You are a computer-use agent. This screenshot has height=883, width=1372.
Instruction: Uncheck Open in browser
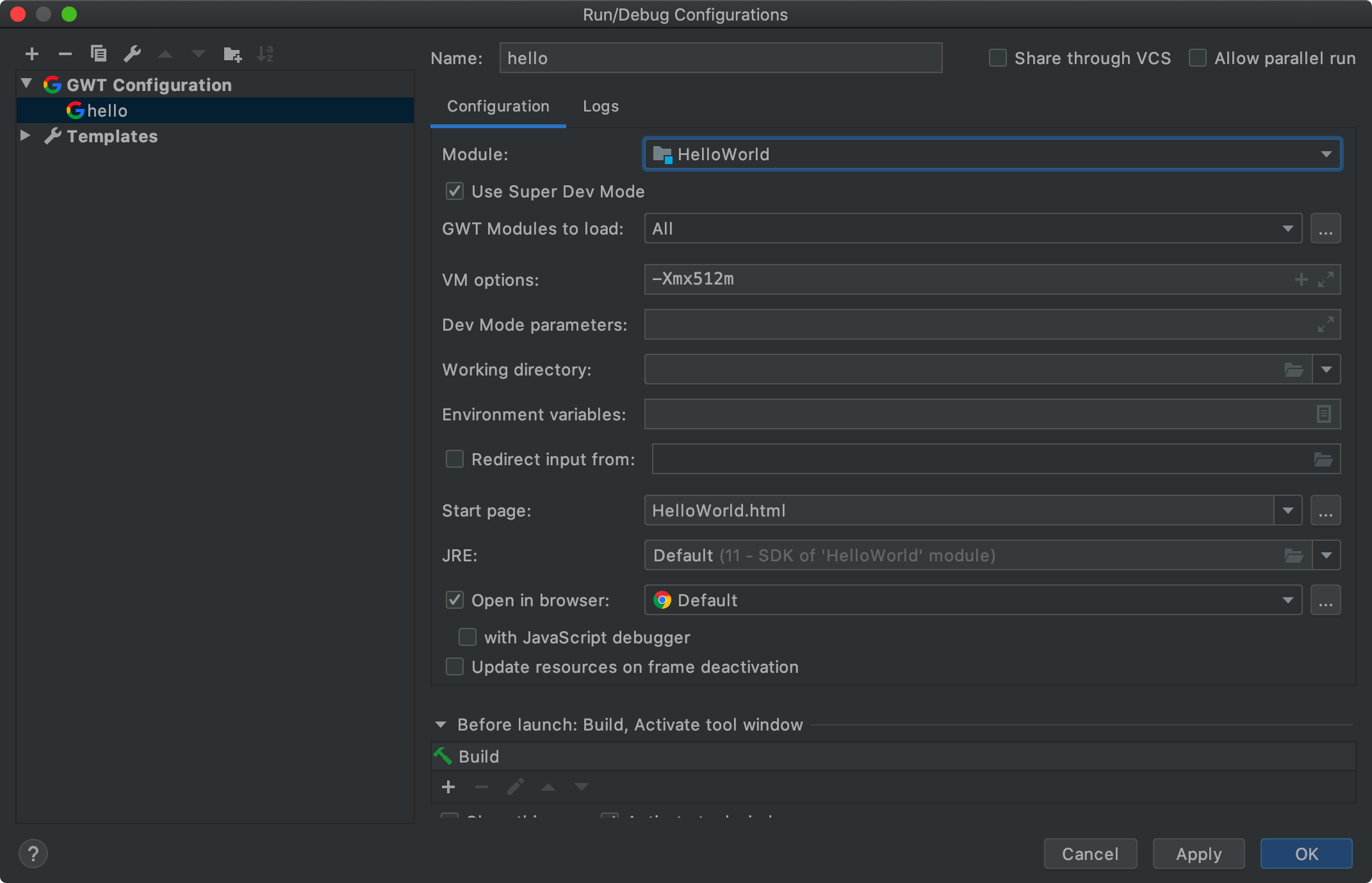pos(455,600)
